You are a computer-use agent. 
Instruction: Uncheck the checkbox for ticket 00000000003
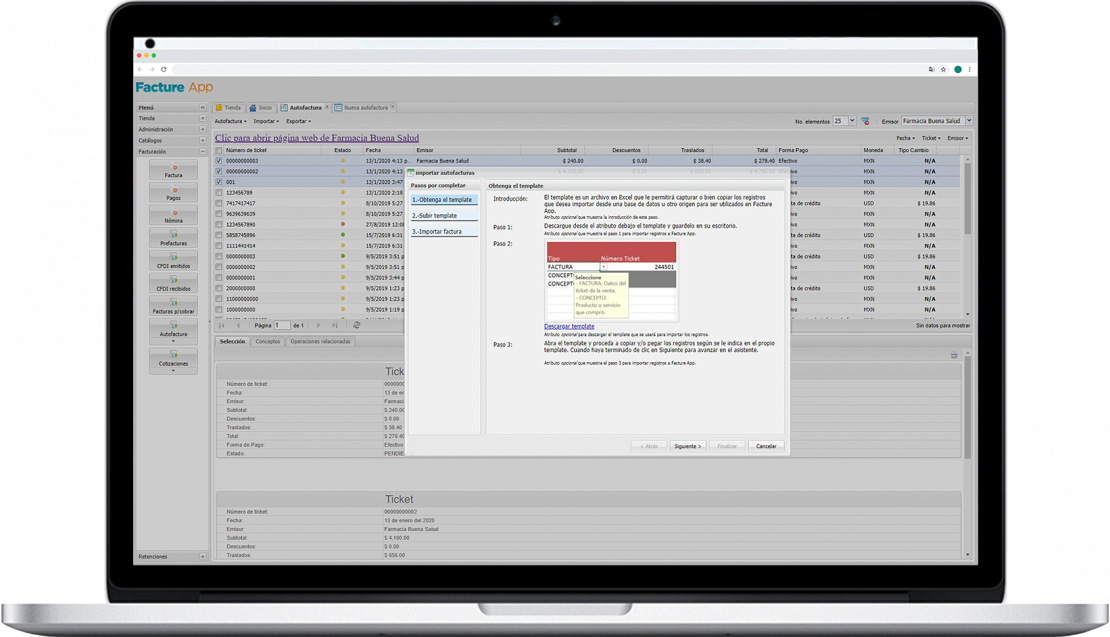click(x=219, y=160)
